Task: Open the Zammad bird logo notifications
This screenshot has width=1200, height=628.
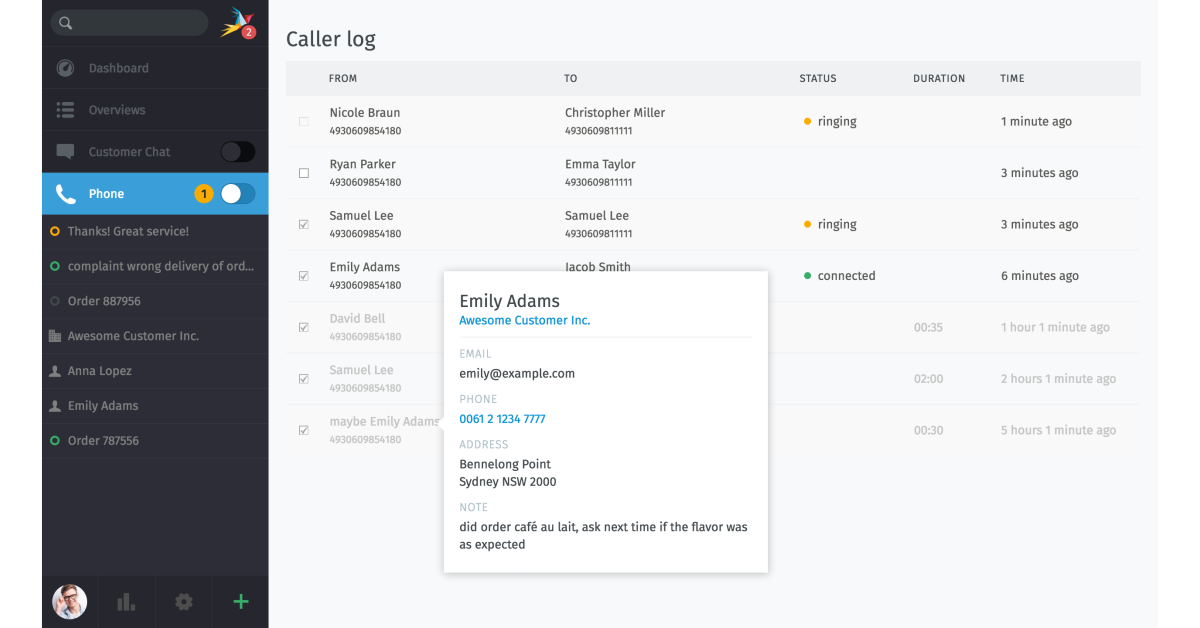Action: click(236, 21)
